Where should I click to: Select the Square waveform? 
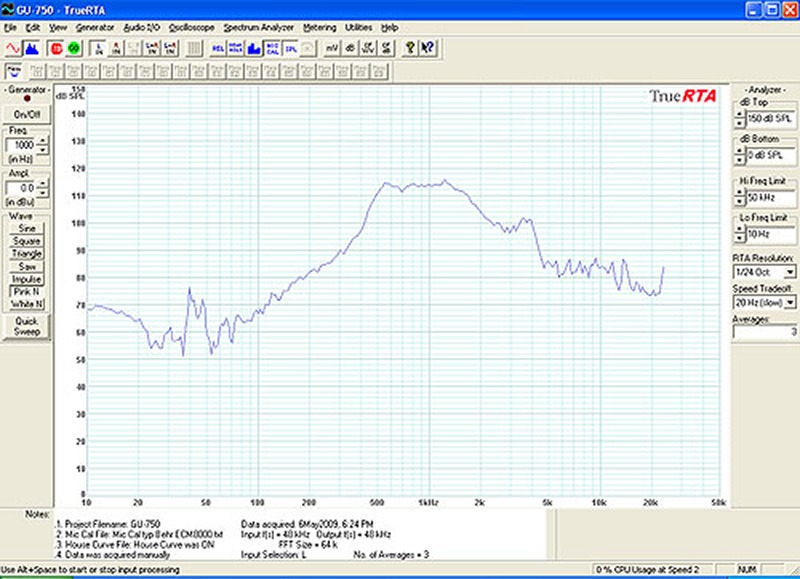27,241
